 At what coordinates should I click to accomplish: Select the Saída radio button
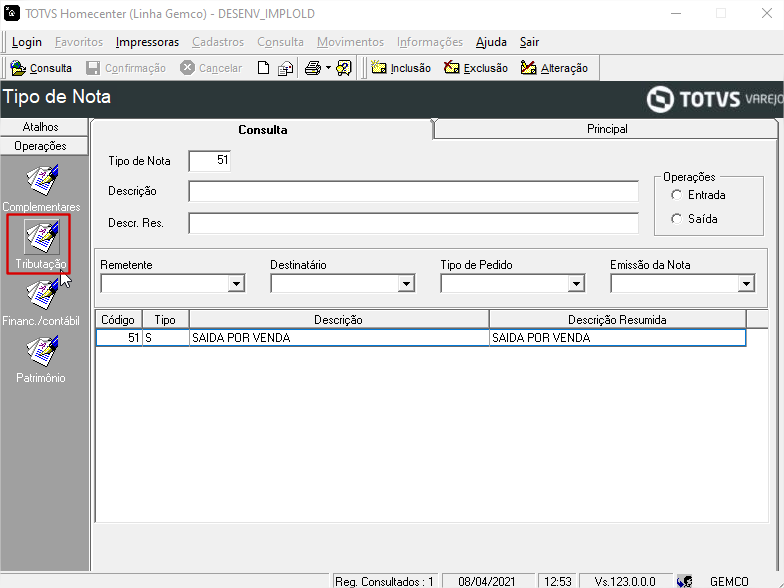pos(676,219)
